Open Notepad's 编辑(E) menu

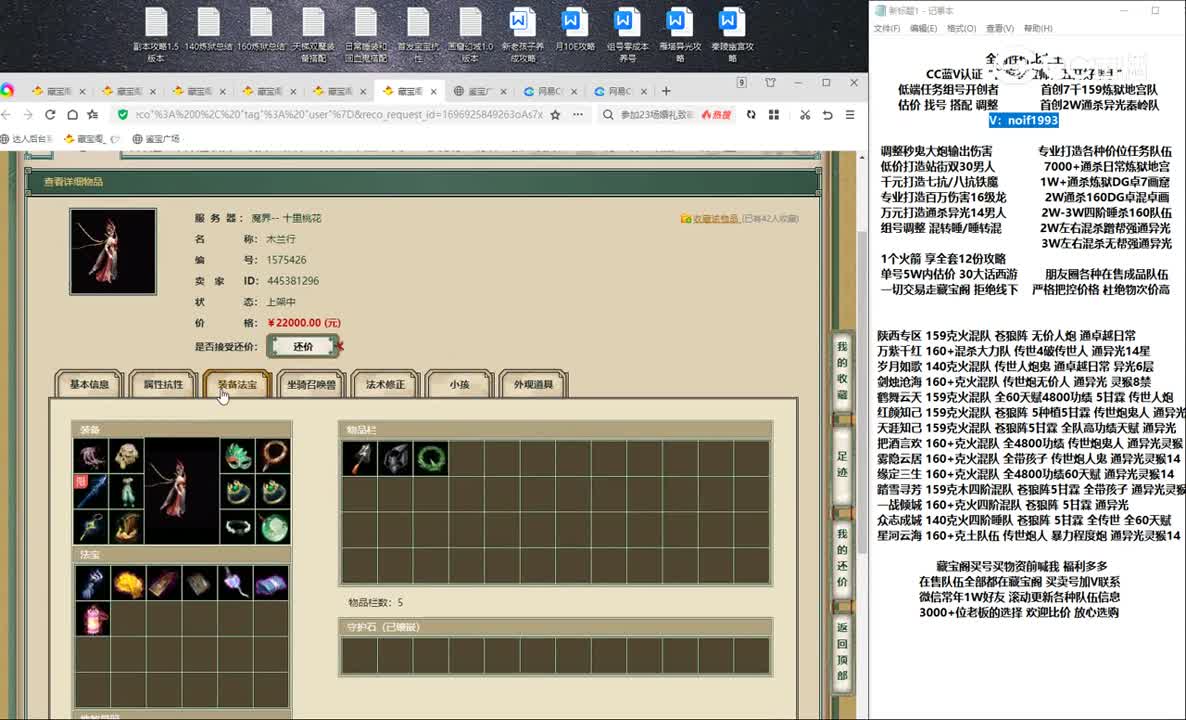click(x=924, y=28)
